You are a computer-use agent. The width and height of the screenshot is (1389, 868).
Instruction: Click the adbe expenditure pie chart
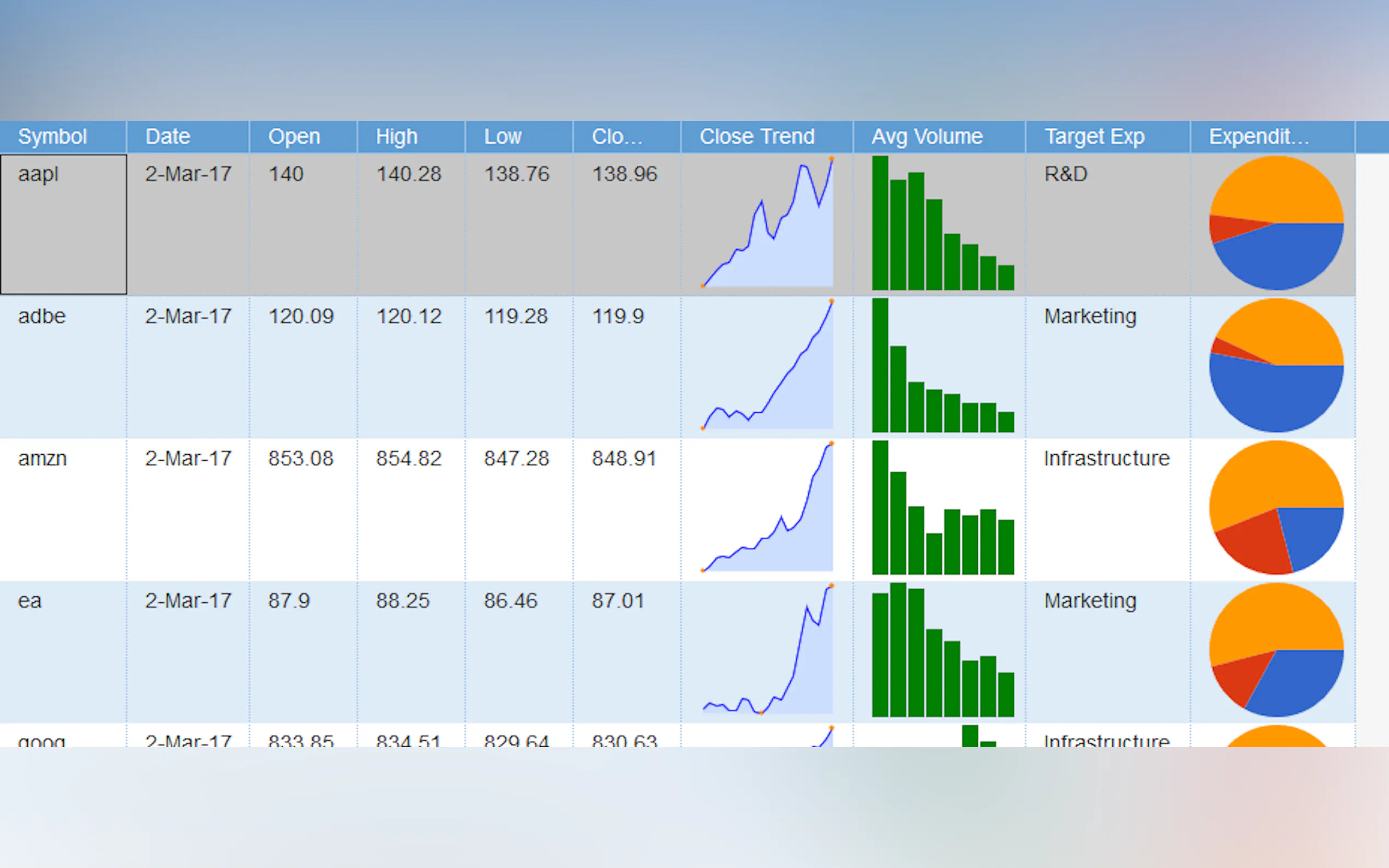[1276, 365]
